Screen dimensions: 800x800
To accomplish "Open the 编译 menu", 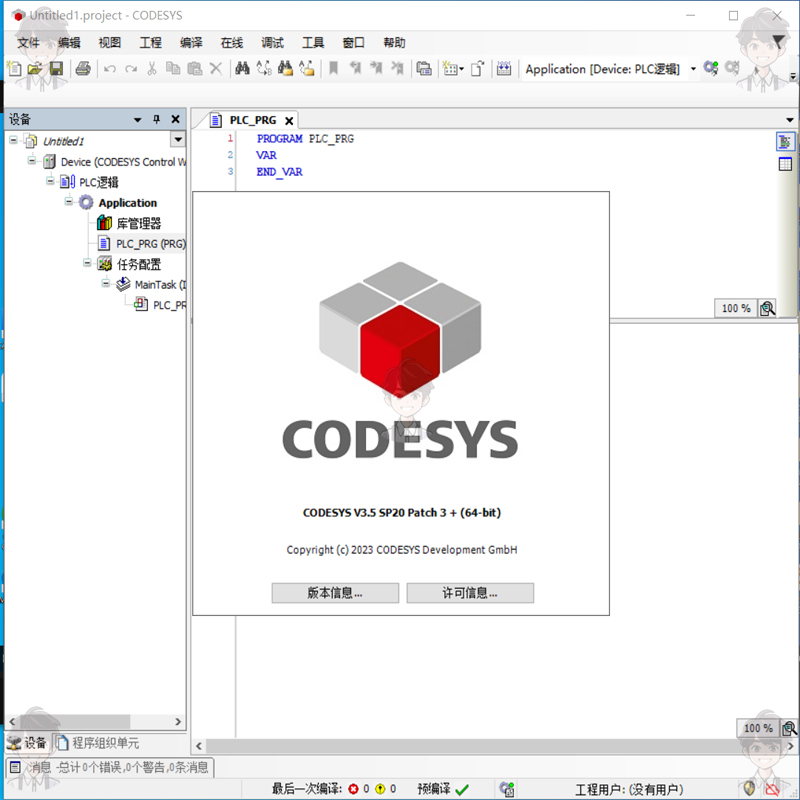I will tap(191, 42).
